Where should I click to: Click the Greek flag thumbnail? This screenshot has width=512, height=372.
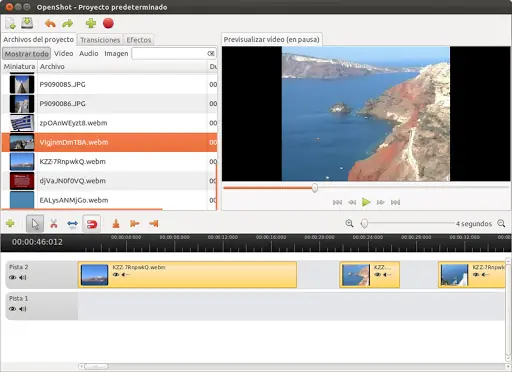point(22,123)
